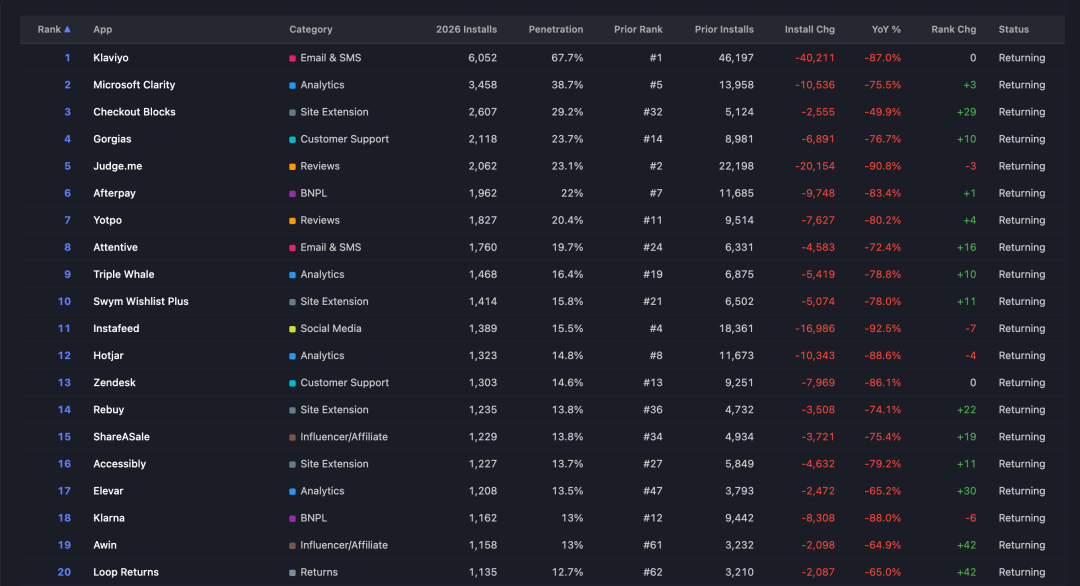Select the Triple Whale app name
The height and width of the screenshot is (586, 1080).
[124, 274]
